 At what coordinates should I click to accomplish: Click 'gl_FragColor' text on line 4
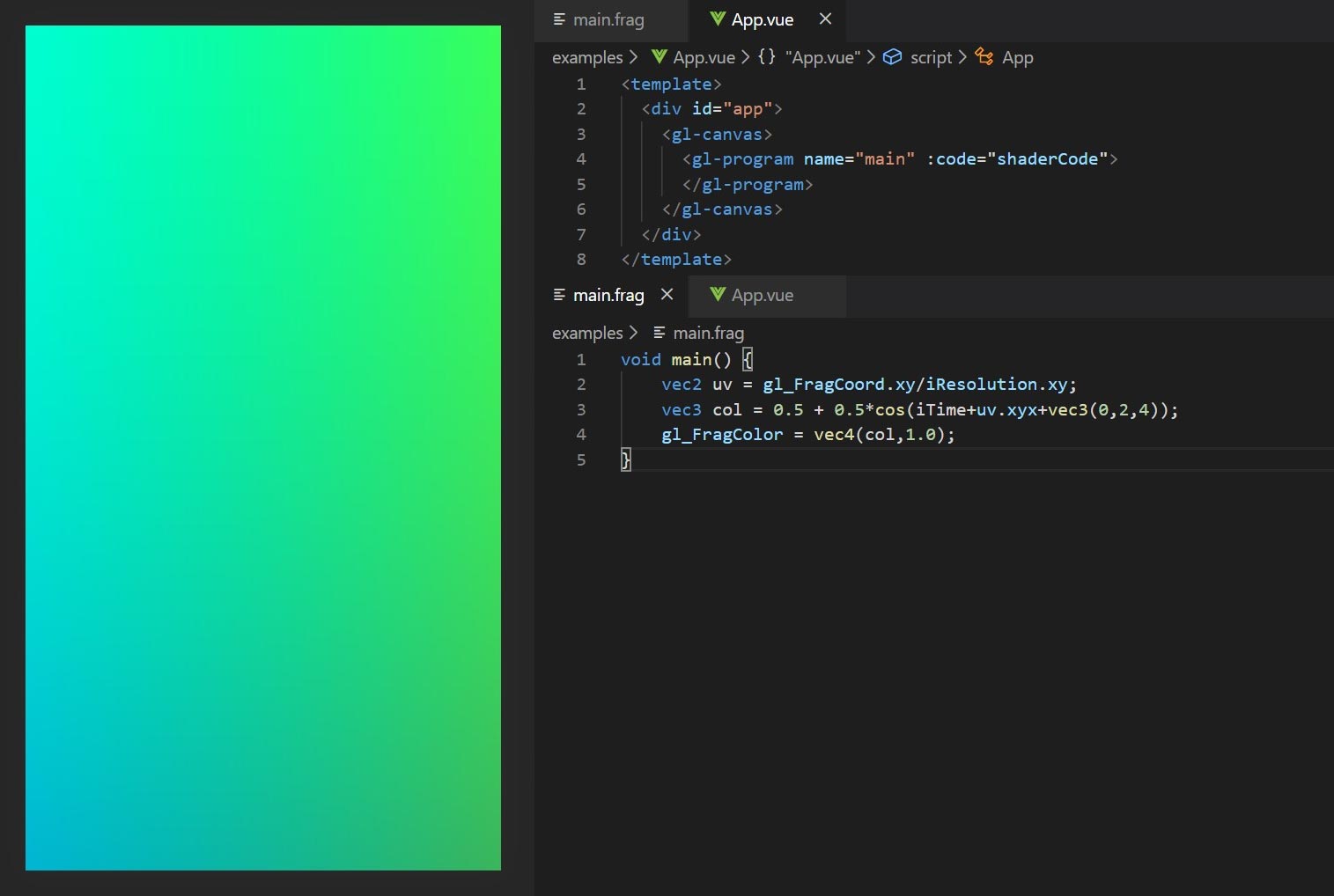tap(722, 434)
